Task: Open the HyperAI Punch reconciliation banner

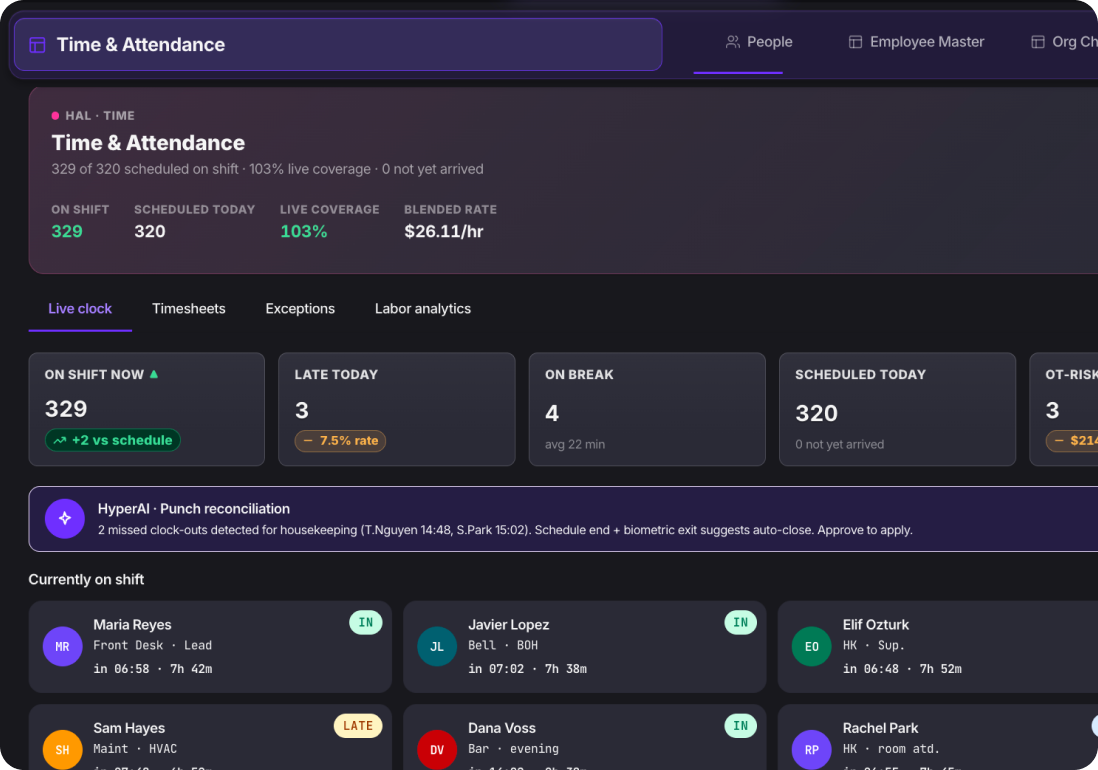Action: [x=563, y=519]
